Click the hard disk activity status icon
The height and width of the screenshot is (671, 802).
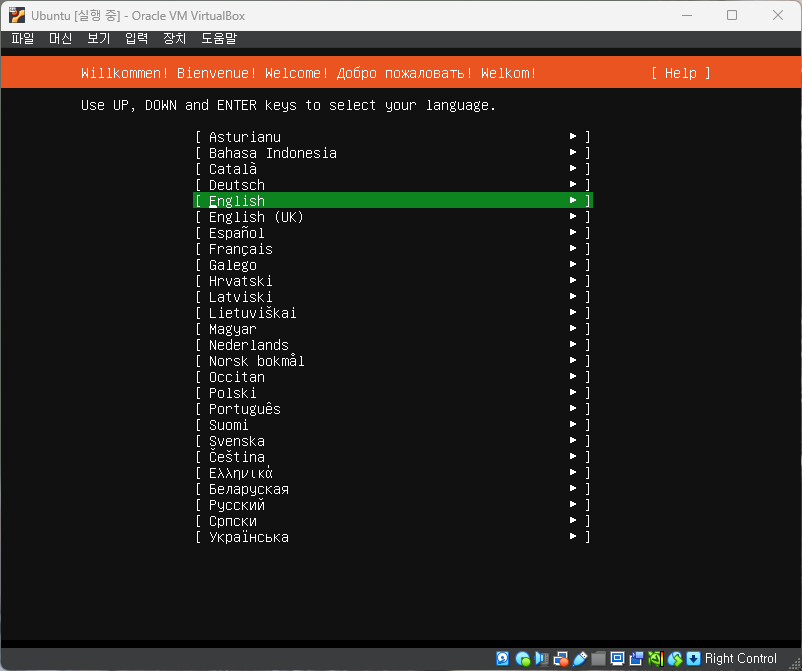pos(502,658)
